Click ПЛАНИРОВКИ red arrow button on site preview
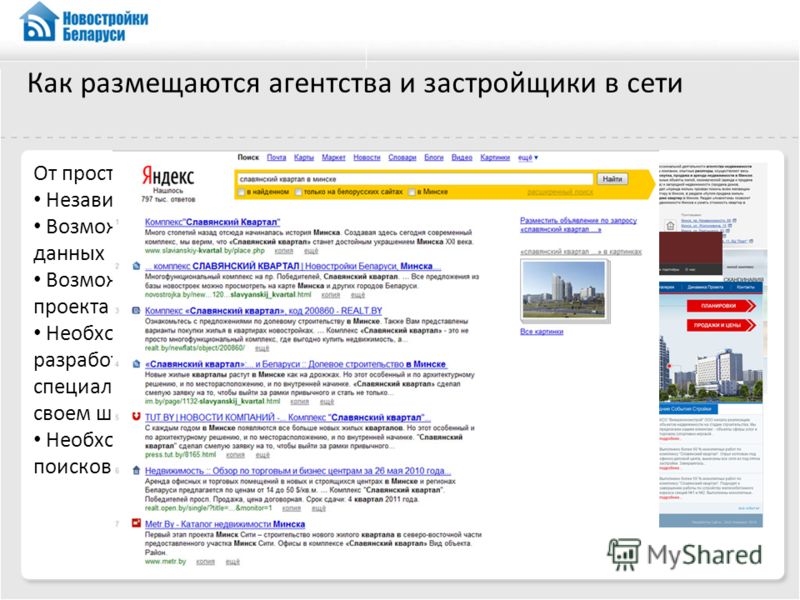The image size is (800, 600). pos(720,306)
